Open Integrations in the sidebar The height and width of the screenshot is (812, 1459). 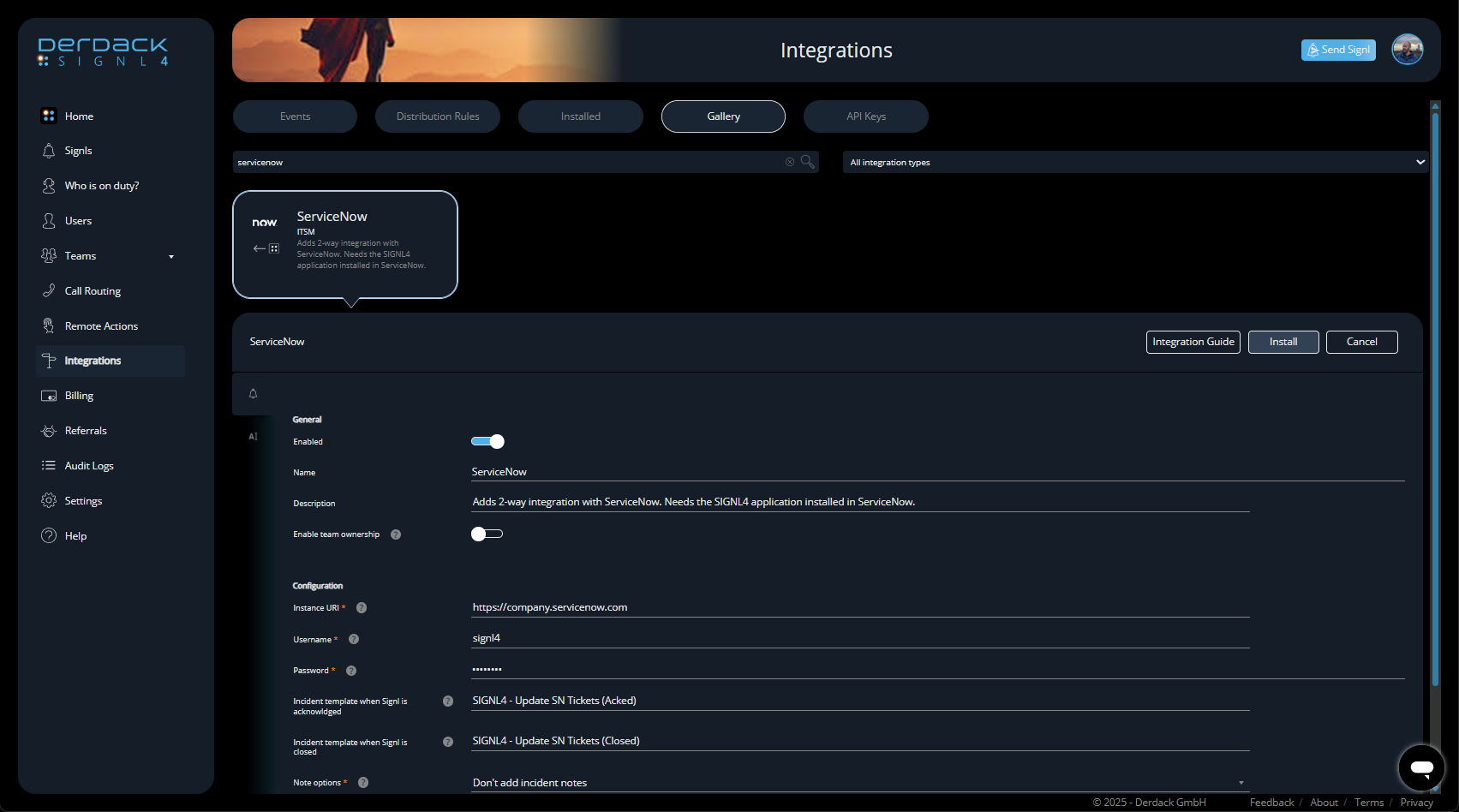(x=111, y=361)
